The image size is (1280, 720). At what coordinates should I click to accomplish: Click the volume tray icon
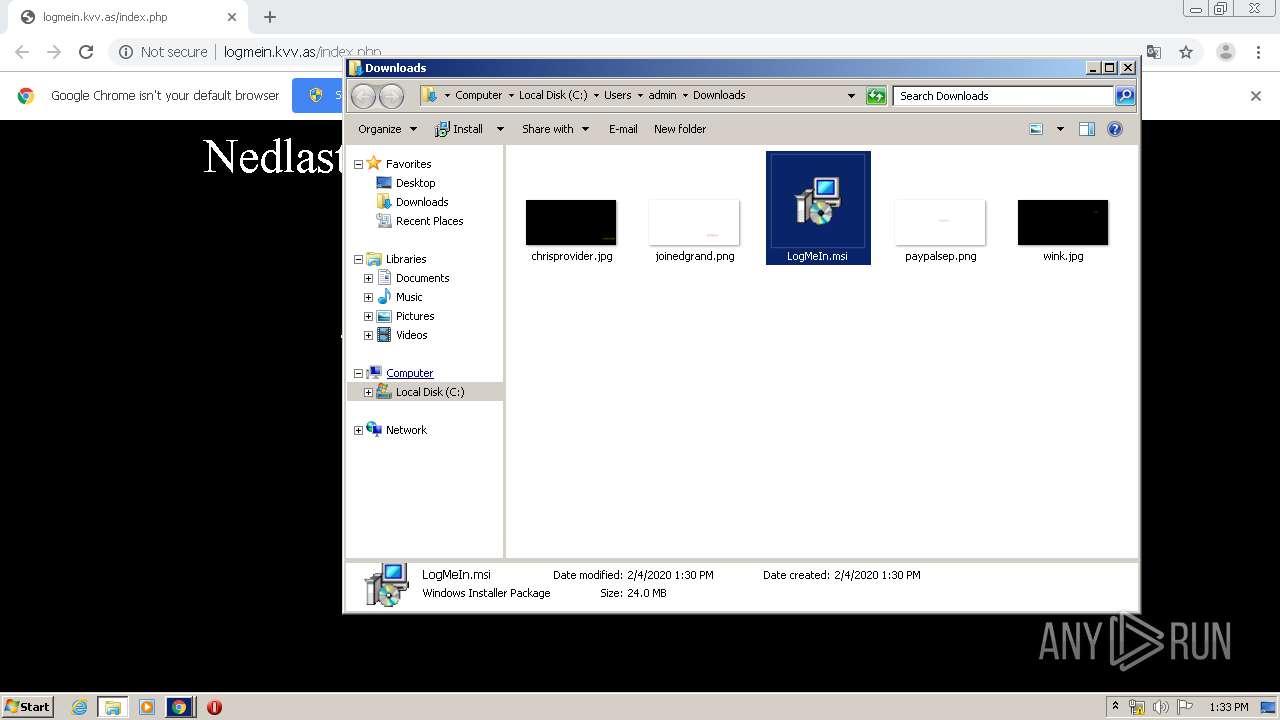(x=1161, y=707)
